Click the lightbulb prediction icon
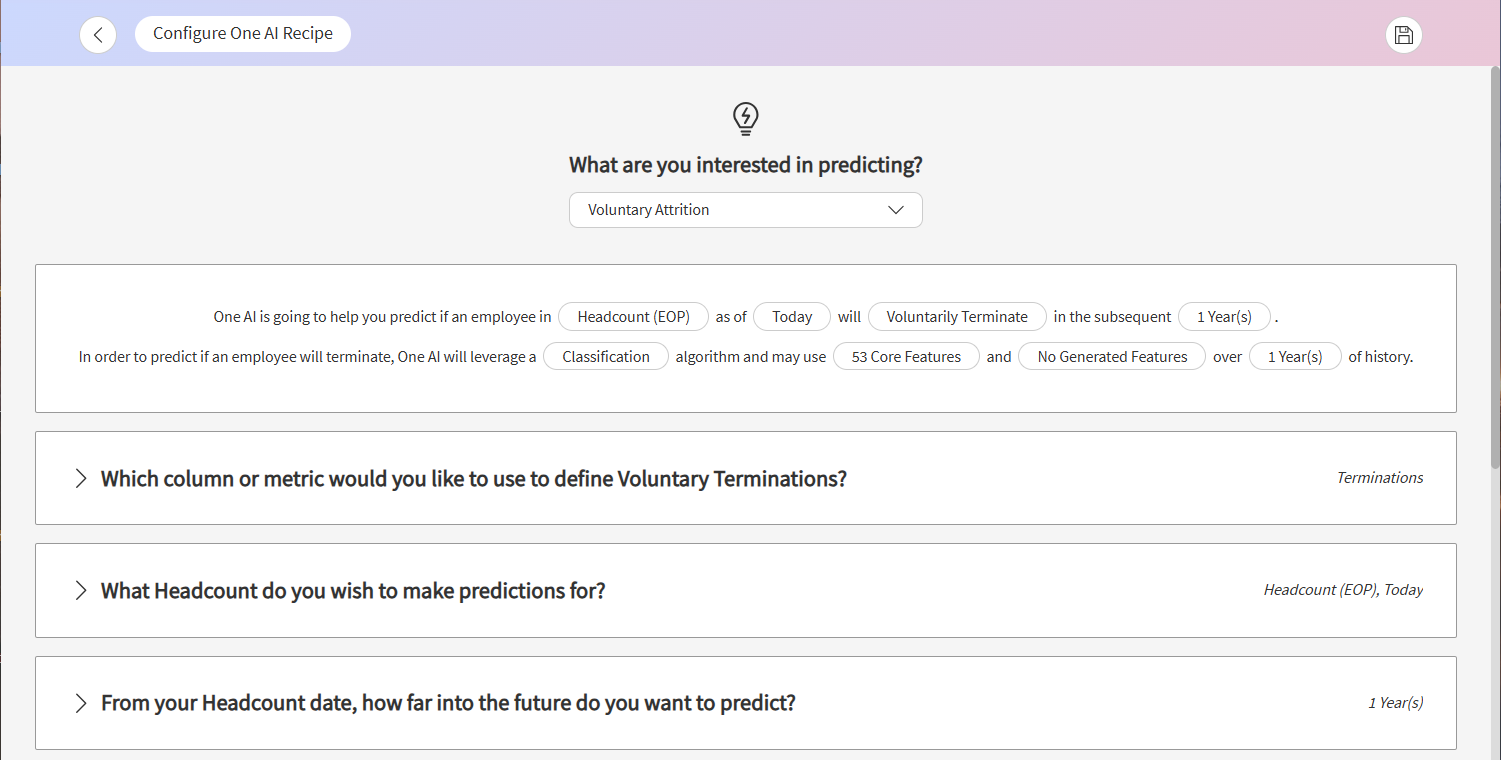Screen dimensions: 1501x760 click(746, 119)
